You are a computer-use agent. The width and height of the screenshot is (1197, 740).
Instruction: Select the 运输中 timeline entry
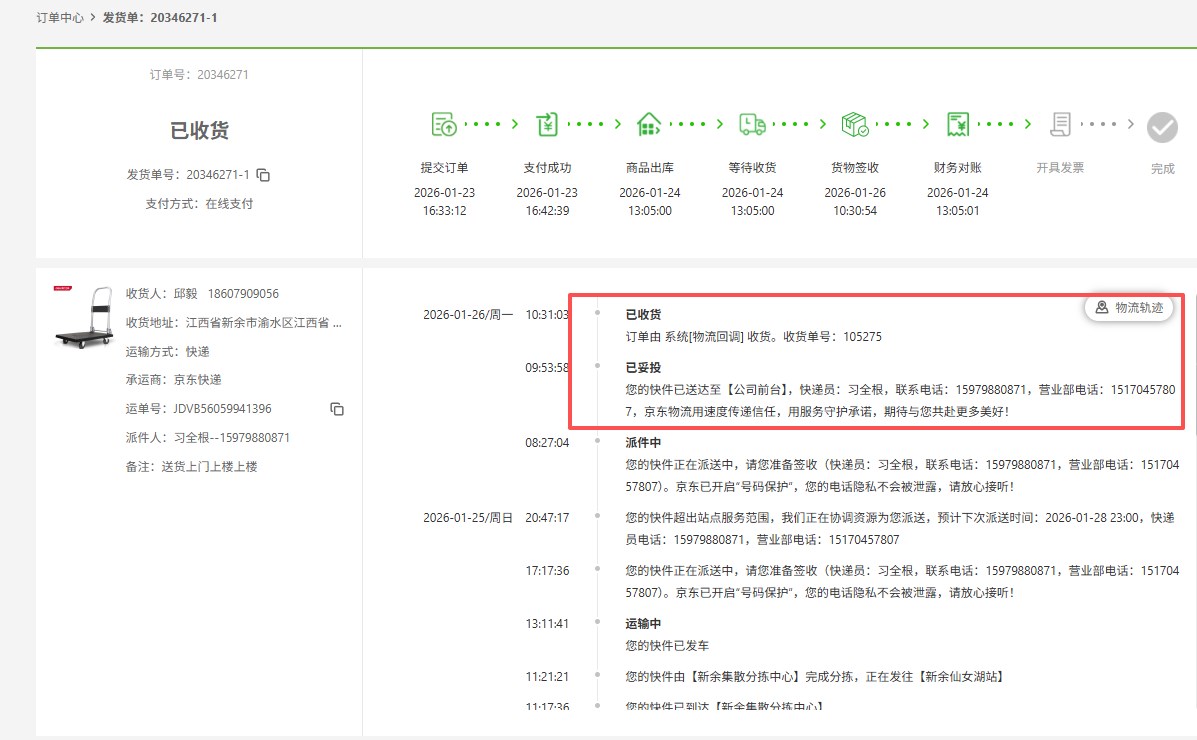tap(643, 623)
